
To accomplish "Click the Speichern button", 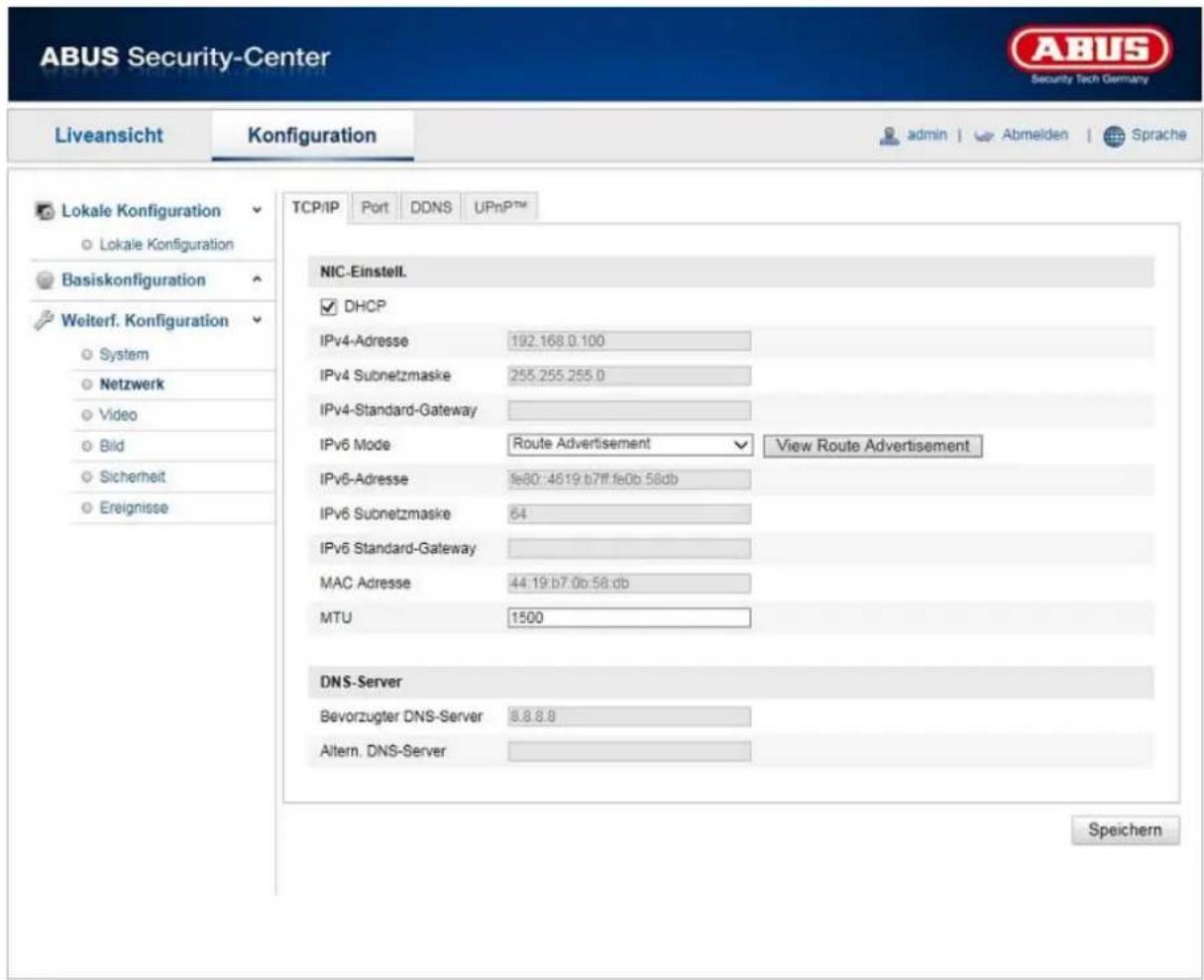I will (x=1125, y=830).
